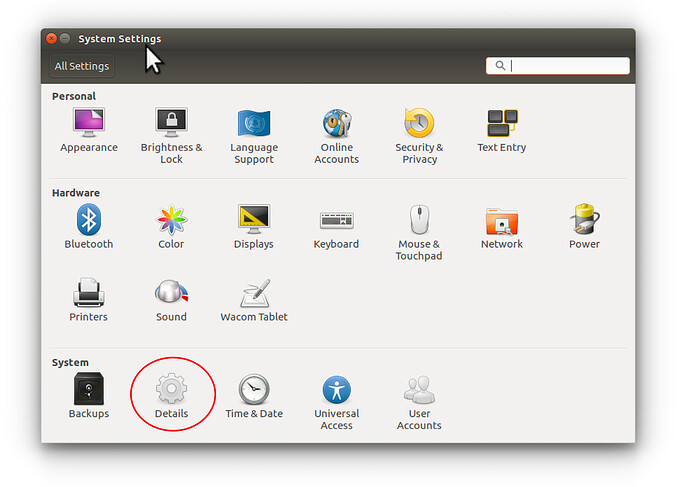
Task: Click the All Settings button
Action: coord(82,66)
